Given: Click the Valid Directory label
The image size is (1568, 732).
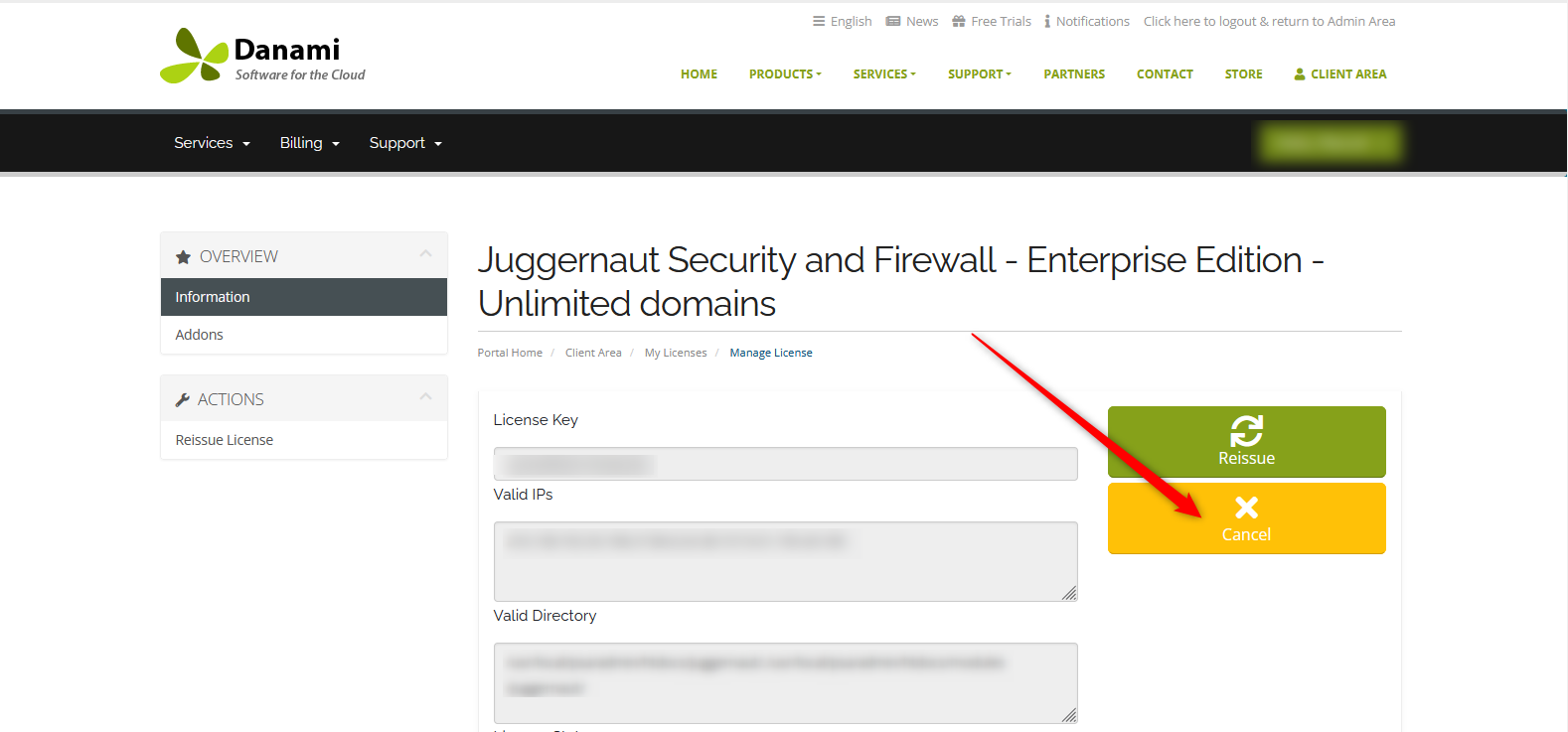Looking at the screenshot, I should [x=546, y=616].
